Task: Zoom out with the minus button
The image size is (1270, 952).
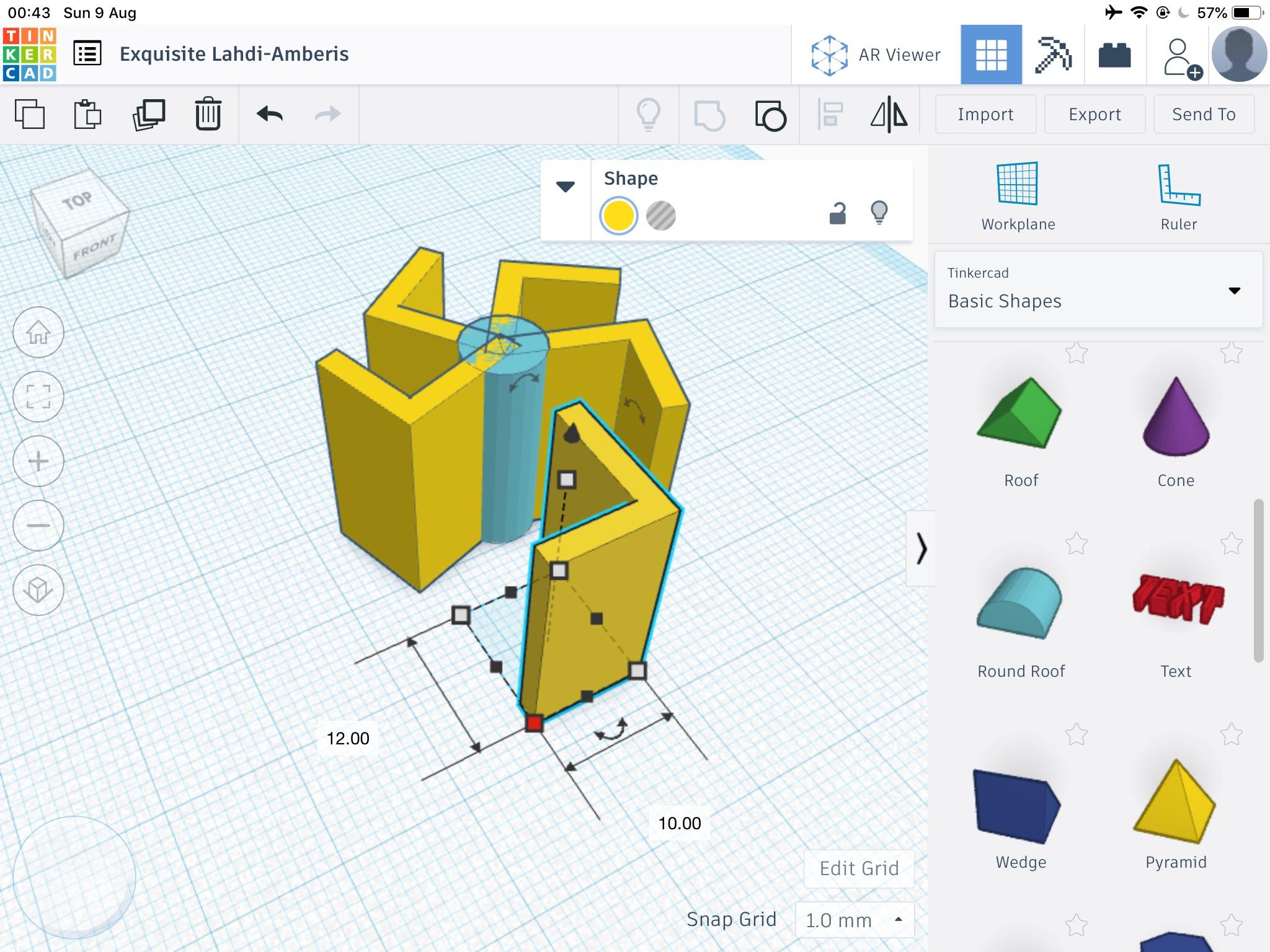Action: pos(38,526)
